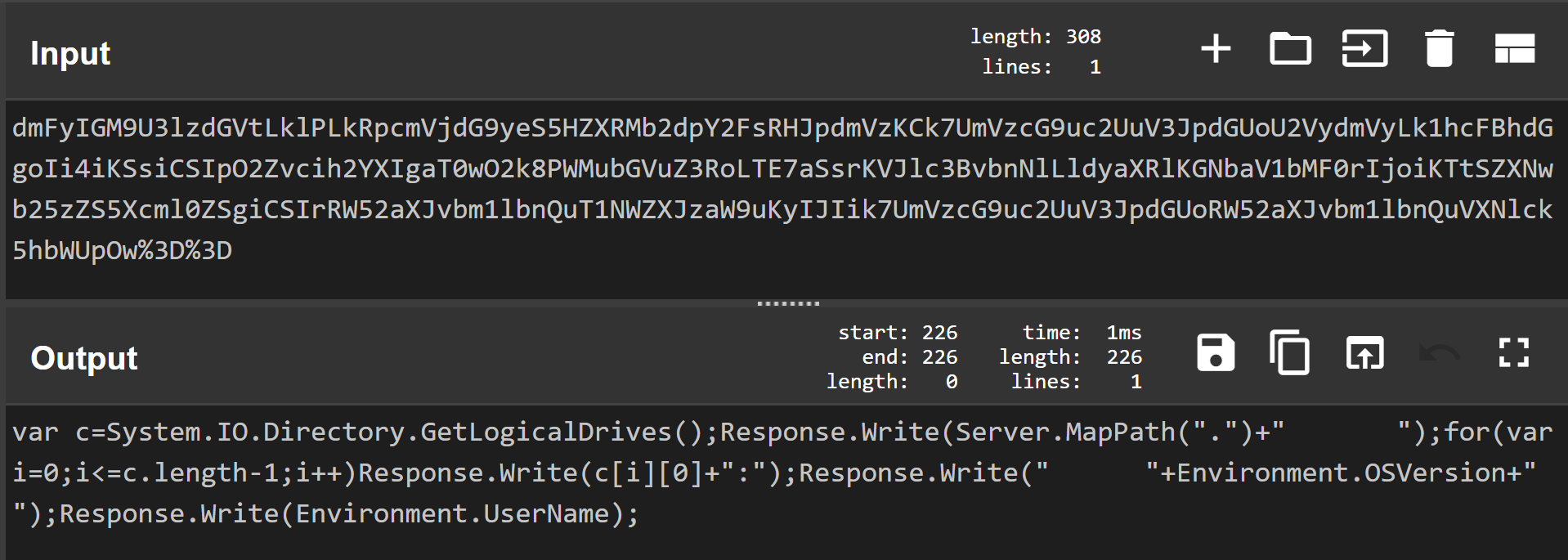The image size is (1568, 560).
Task: Add a new input tab
Action: pos(1216,49)
